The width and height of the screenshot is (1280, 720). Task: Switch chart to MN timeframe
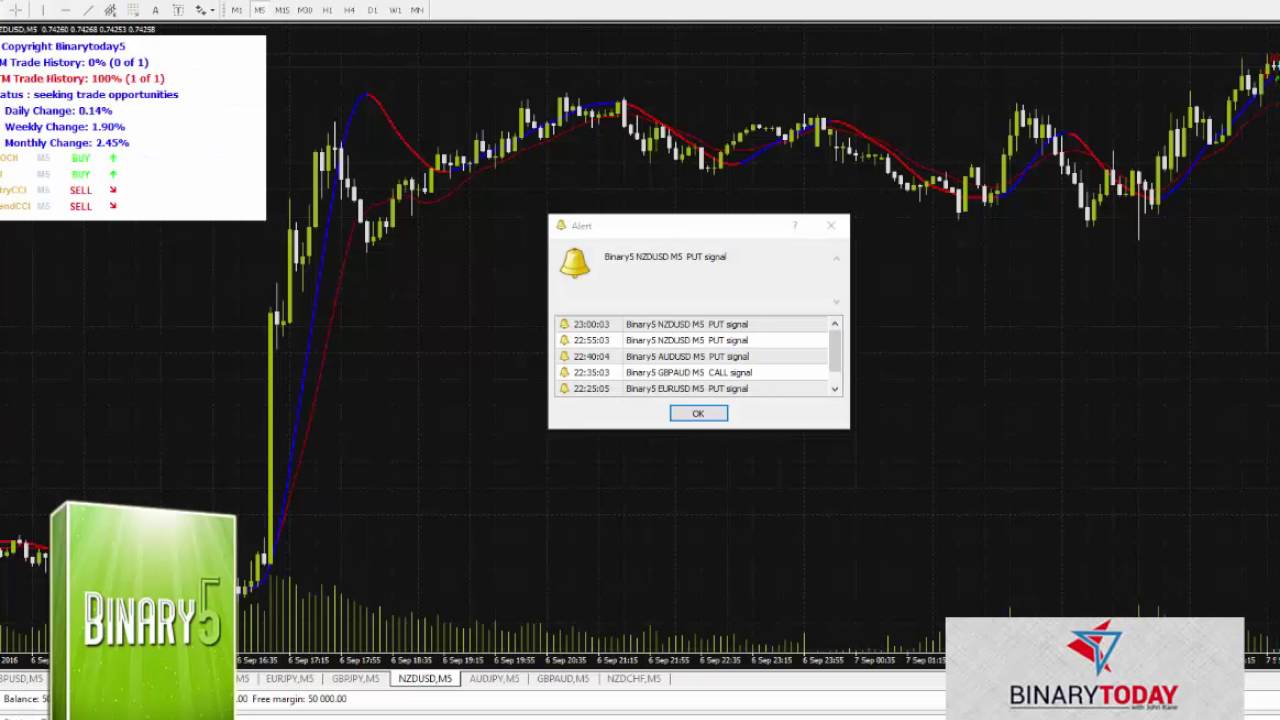click(417, 10)
